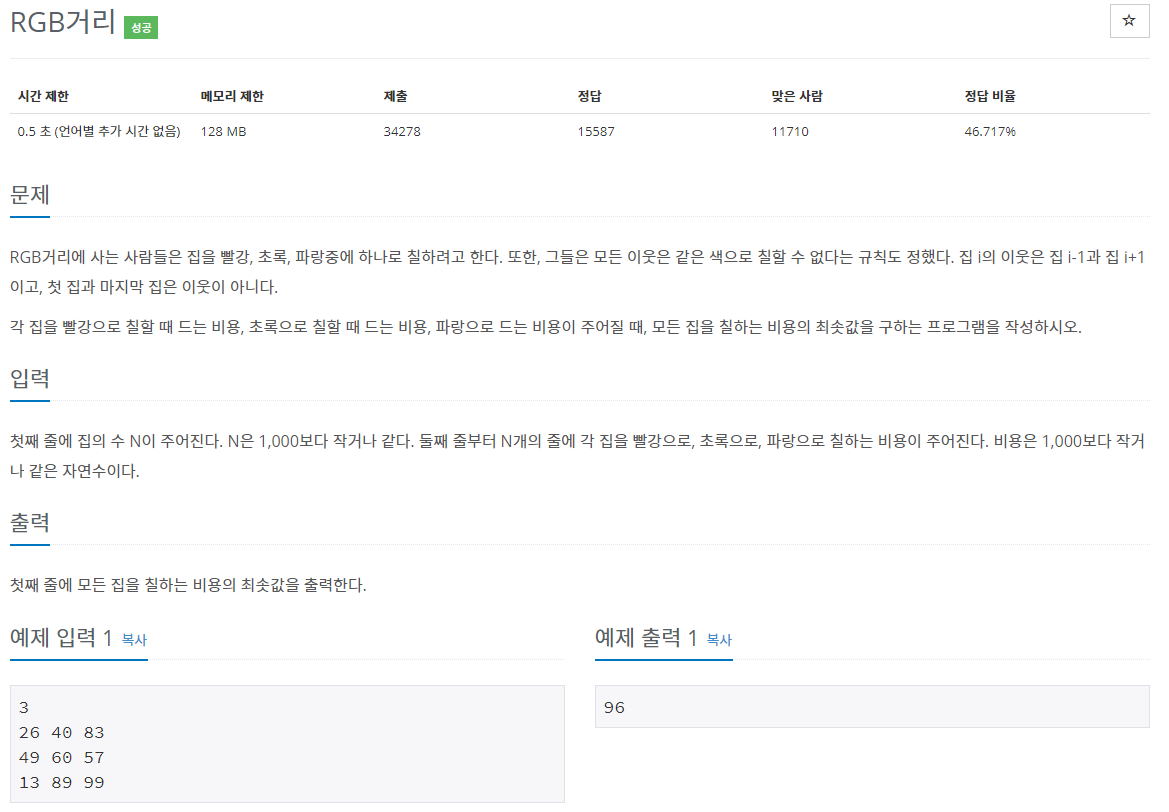Copy example input via 복사 link
Screen dimensions: 1169x812
pyautogui.click(x=134, y=640)
